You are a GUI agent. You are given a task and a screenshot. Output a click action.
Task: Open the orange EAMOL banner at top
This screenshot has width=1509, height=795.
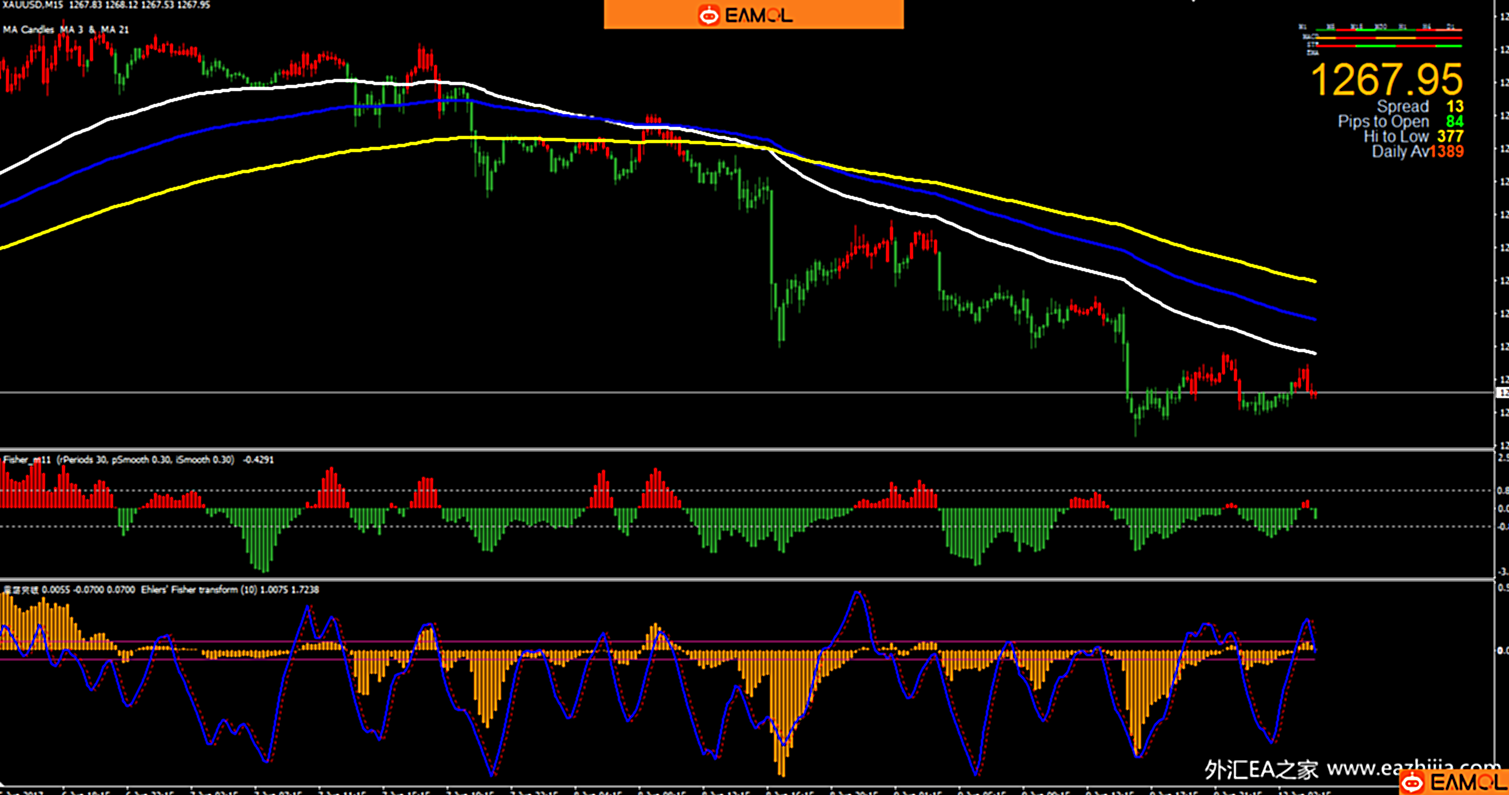click(753, 15)
